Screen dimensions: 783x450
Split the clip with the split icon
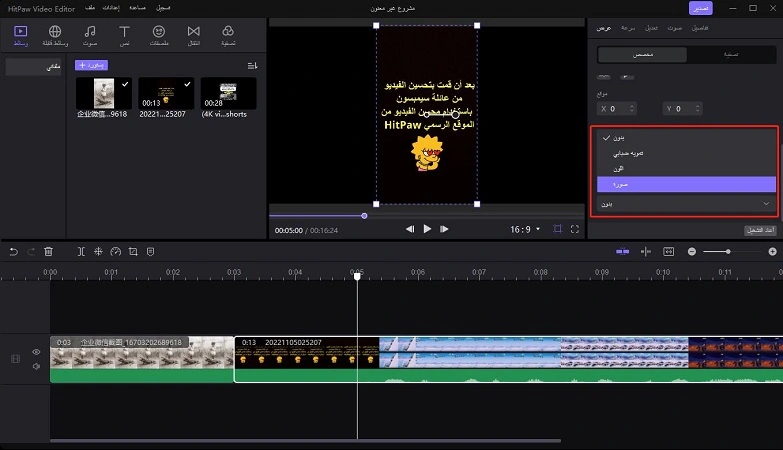(x=81, y=252)
